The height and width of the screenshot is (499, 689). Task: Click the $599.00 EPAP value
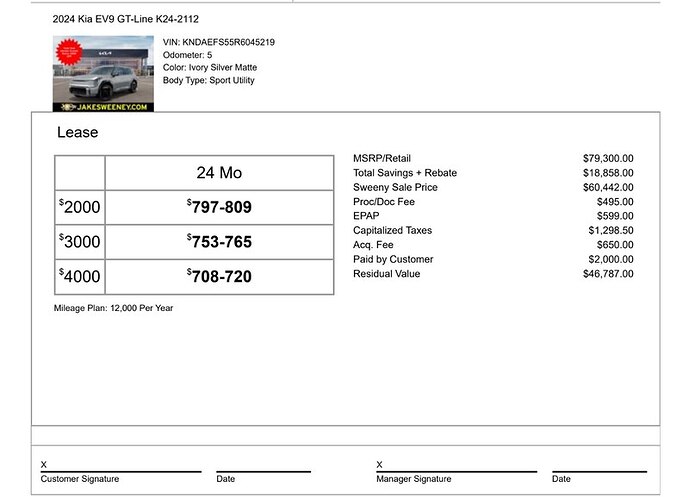pos(615,216)
